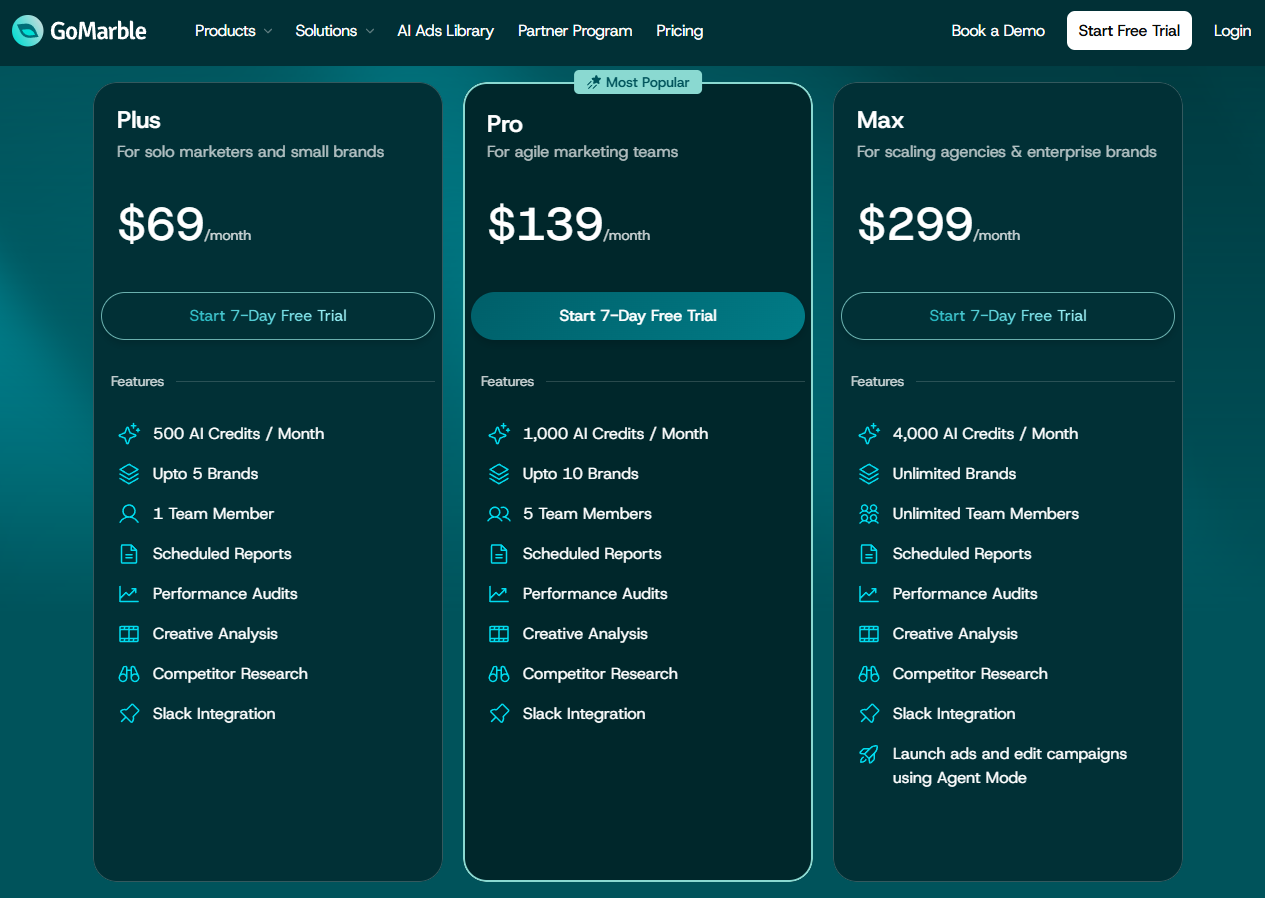1265x898 pixels.
Task: Go to the Pricing page
Action: click(x=680, y=31)
